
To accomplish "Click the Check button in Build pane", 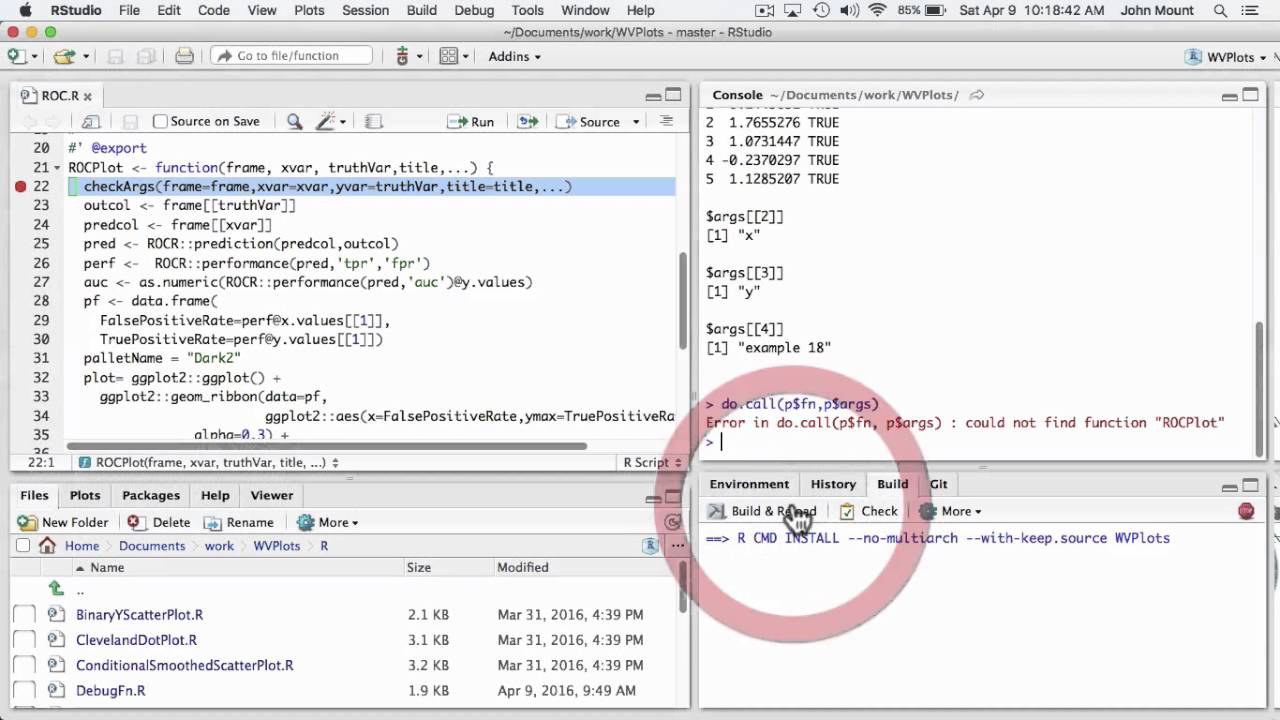I will click(x=868, y=511).
